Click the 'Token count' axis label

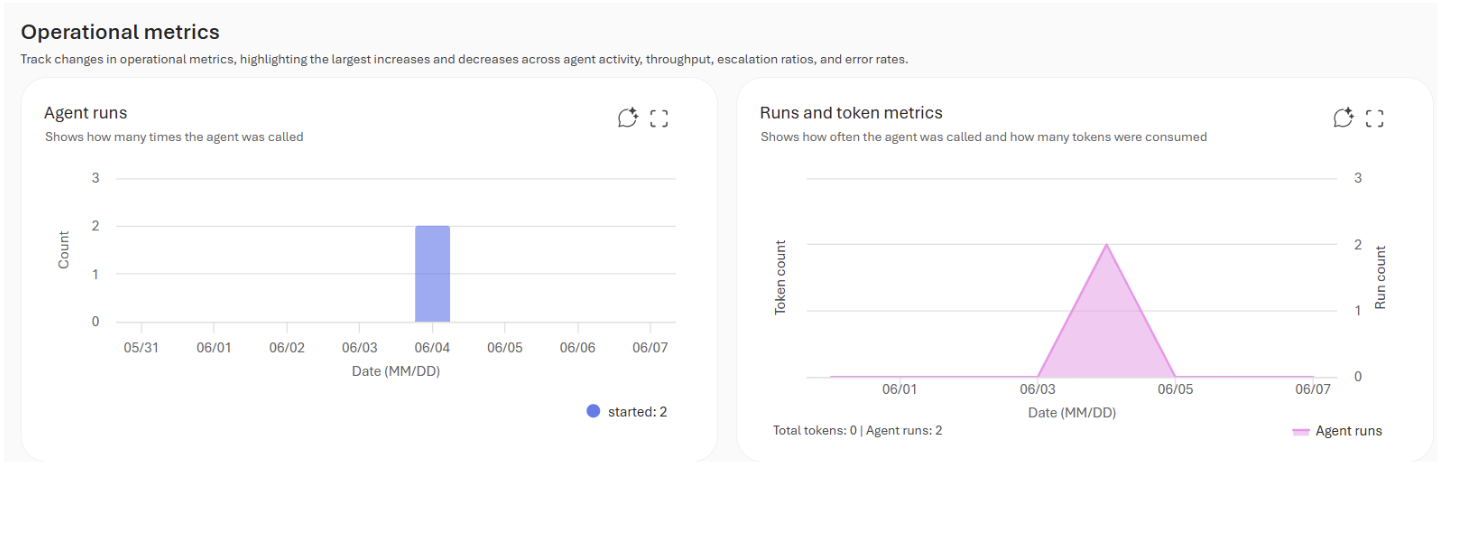click(781, 277)
